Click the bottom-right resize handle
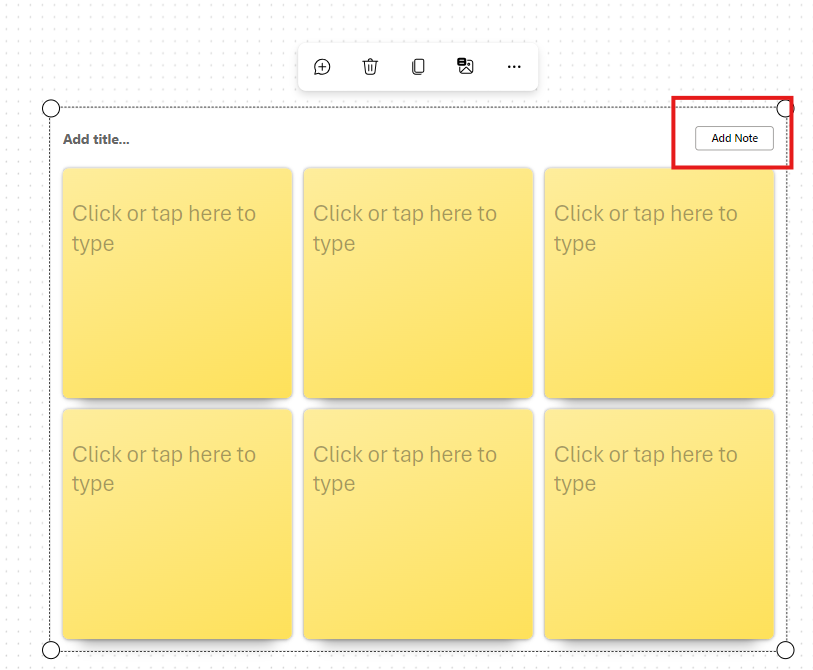The height and width of the screenshot is (670, 813). (x=785, y=650)
